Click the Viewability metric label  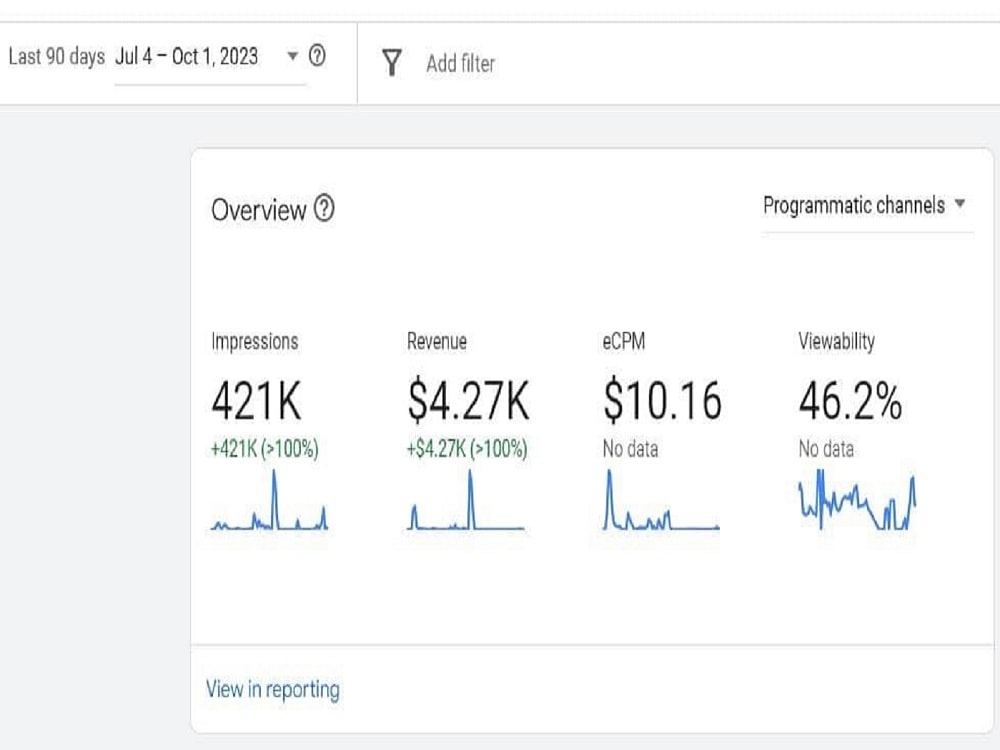837,341
